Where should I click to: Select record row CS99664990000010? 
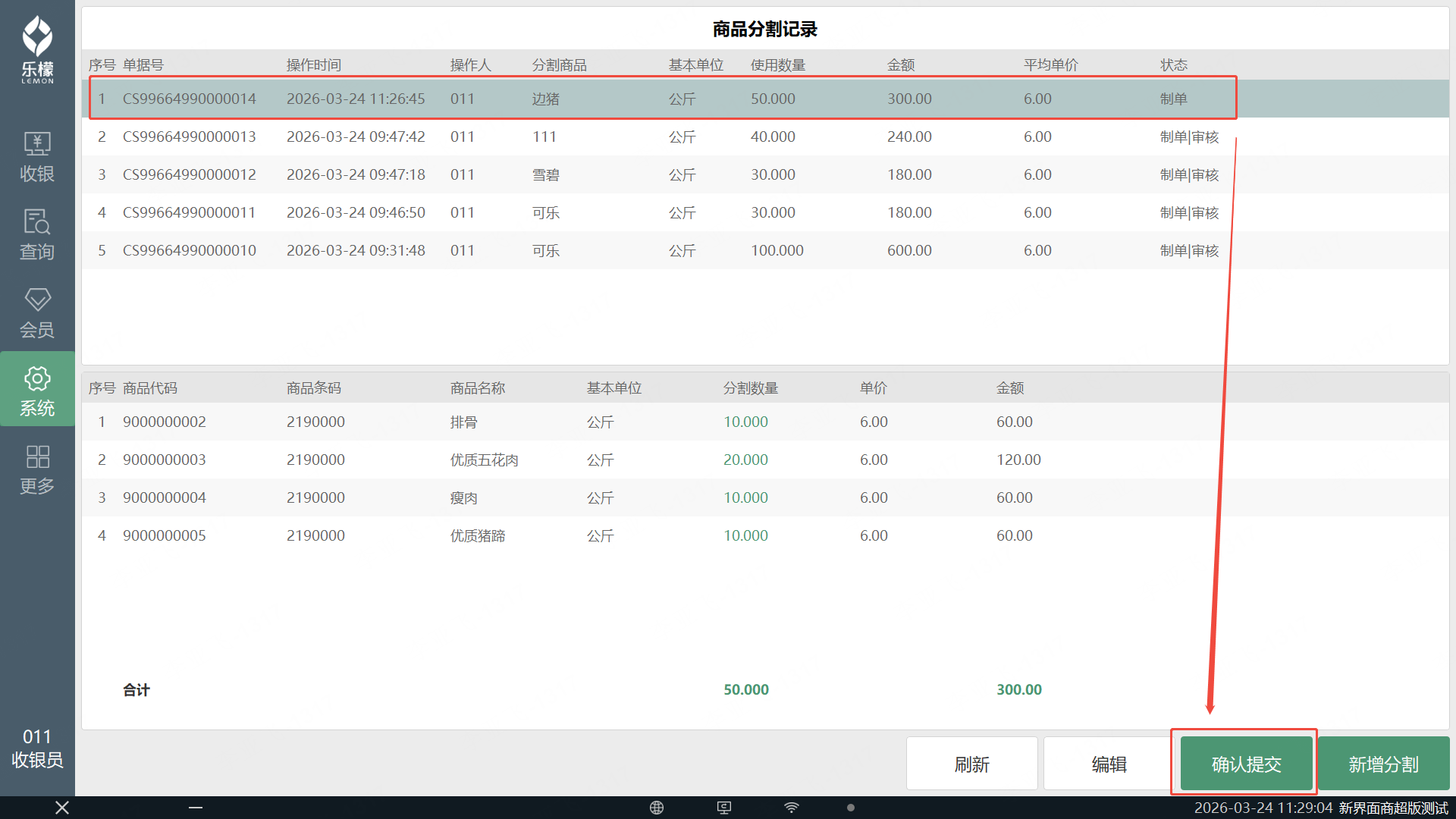pos(190,250)
